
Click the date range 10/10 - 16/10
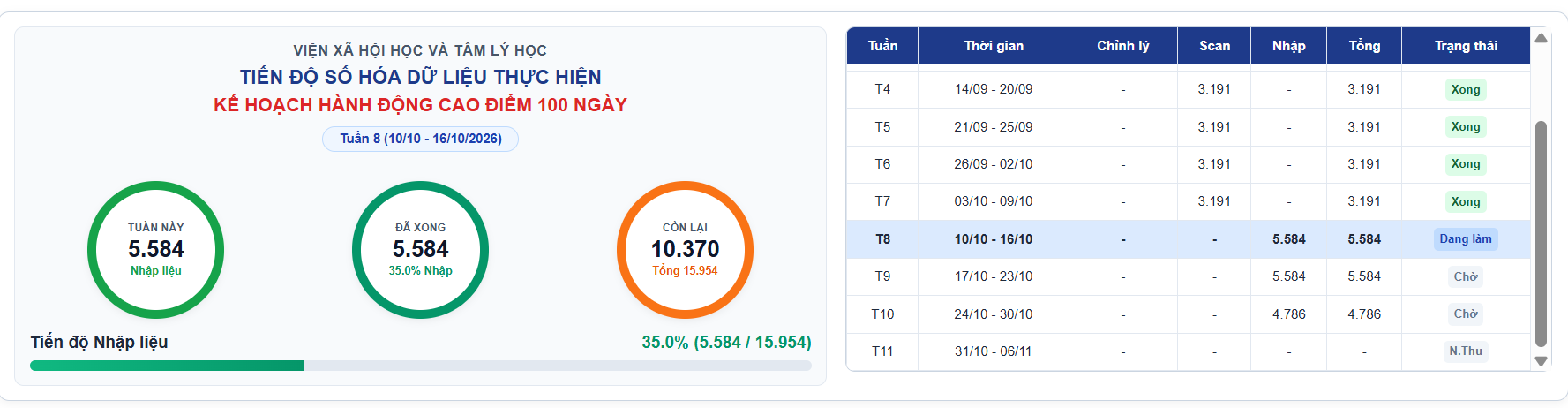tap(994, 239)
